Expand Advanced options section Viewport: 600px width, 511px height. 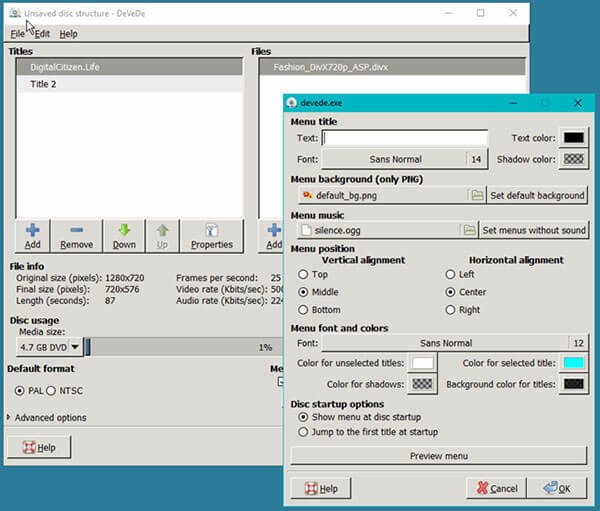[x=46, y=417]
